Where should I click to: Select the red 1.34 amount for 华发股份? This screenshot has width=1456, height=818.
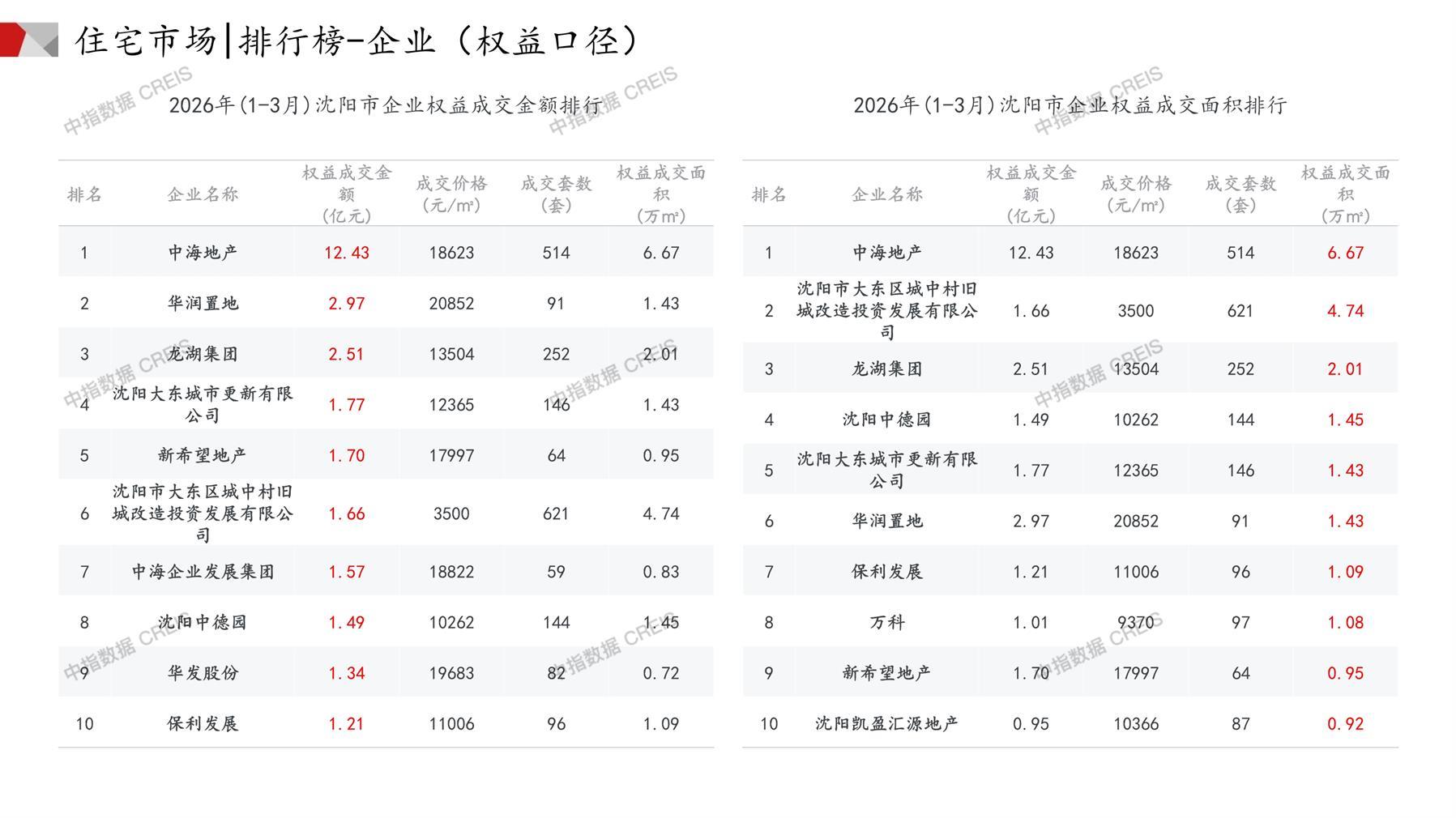346,673
